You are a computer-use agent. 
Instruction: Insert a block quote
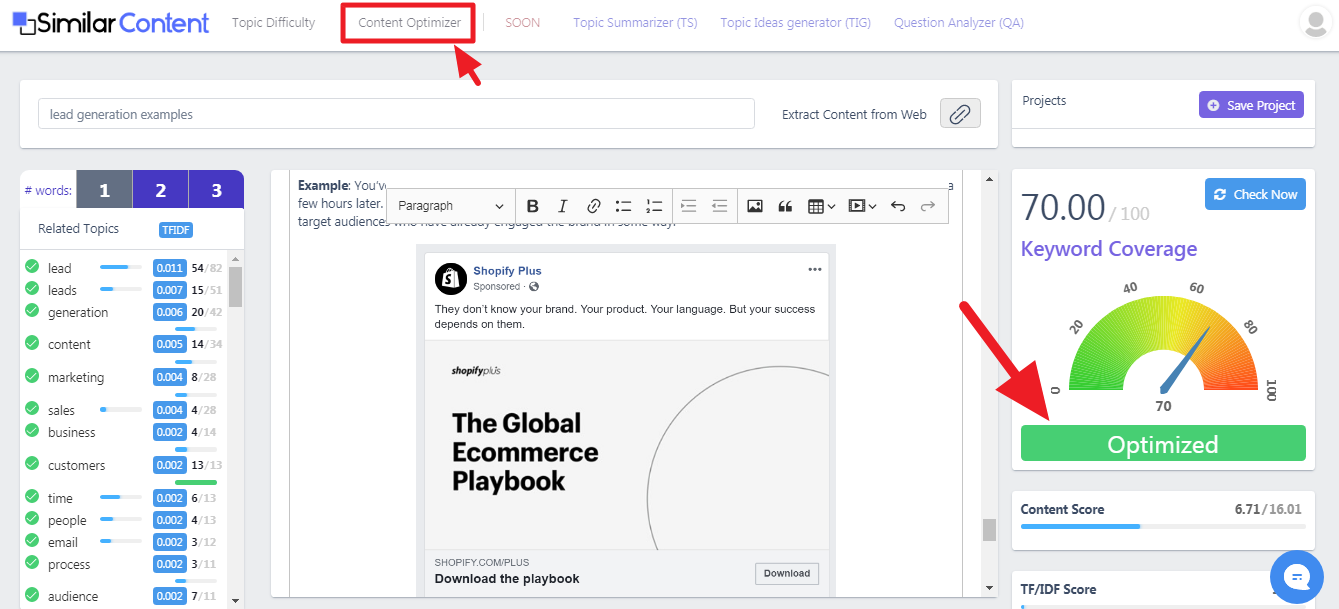(785, 206)
